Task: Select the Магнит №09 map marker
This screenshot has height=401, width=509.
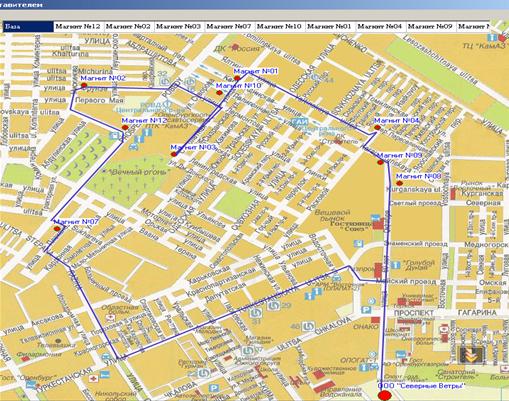Action: (x=380, y=162)
